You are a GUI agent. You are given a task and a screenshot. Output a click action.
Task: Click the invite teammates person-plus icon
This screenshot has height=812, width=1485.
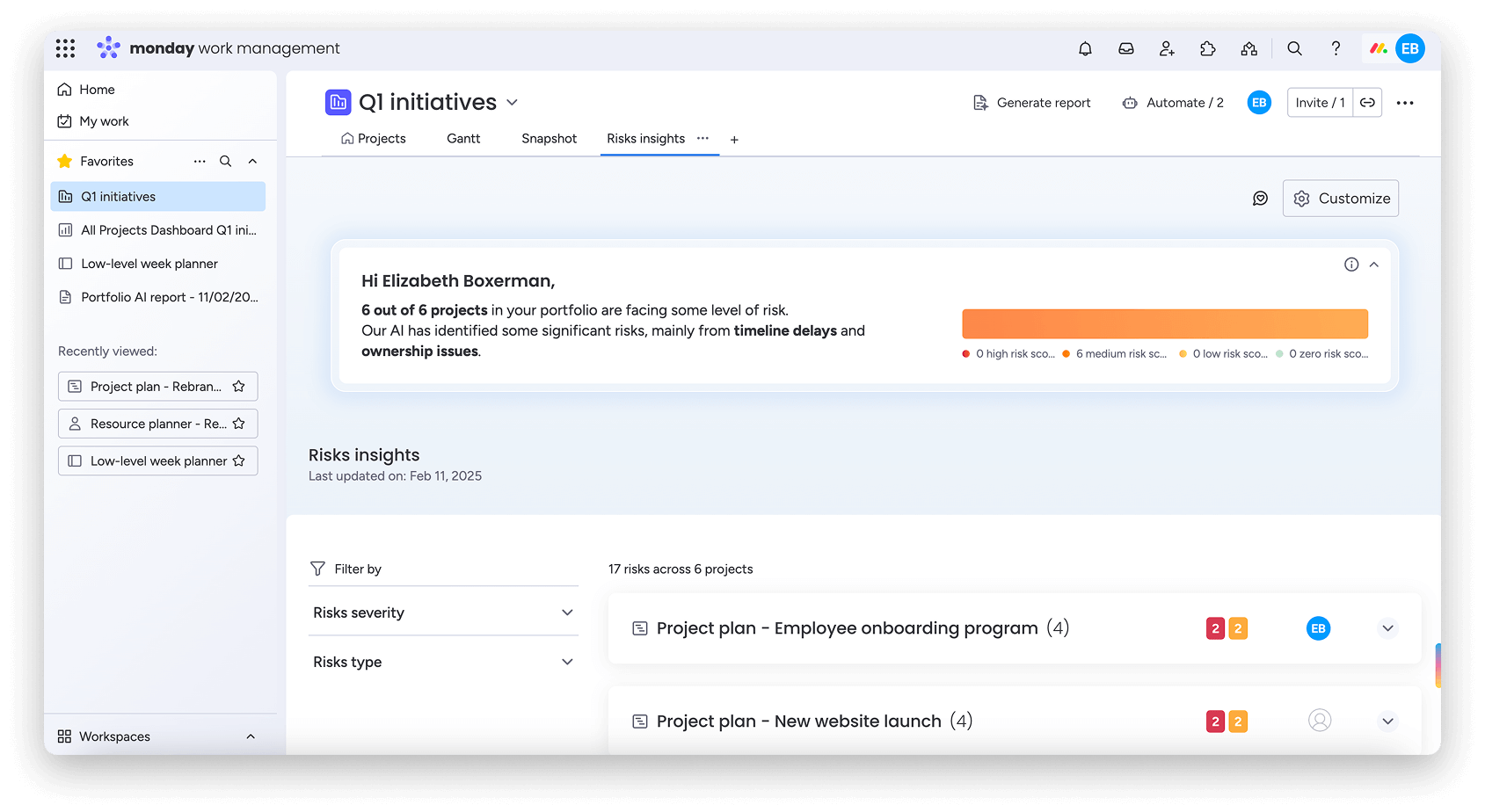(1167, 48)
